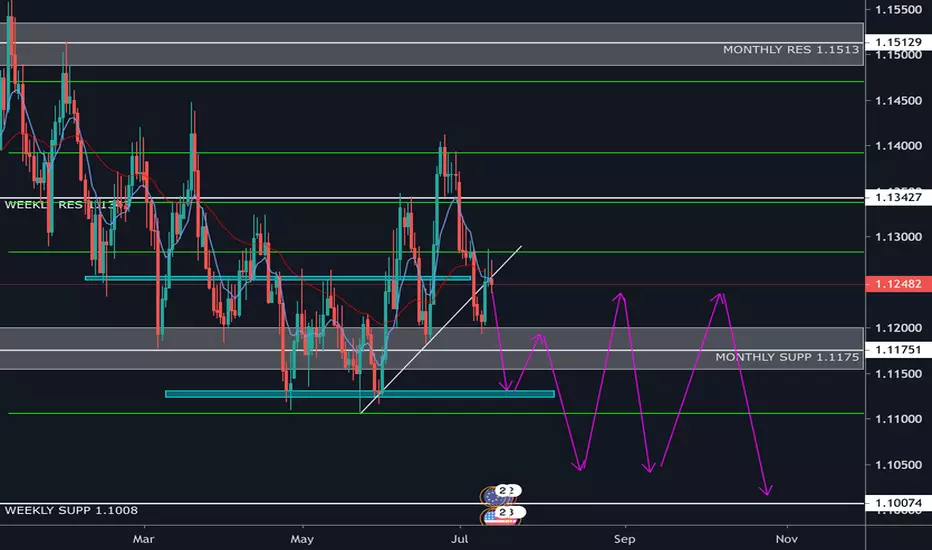Click the 1.14500 price axis value
The image size is (932, 550).
898,101
